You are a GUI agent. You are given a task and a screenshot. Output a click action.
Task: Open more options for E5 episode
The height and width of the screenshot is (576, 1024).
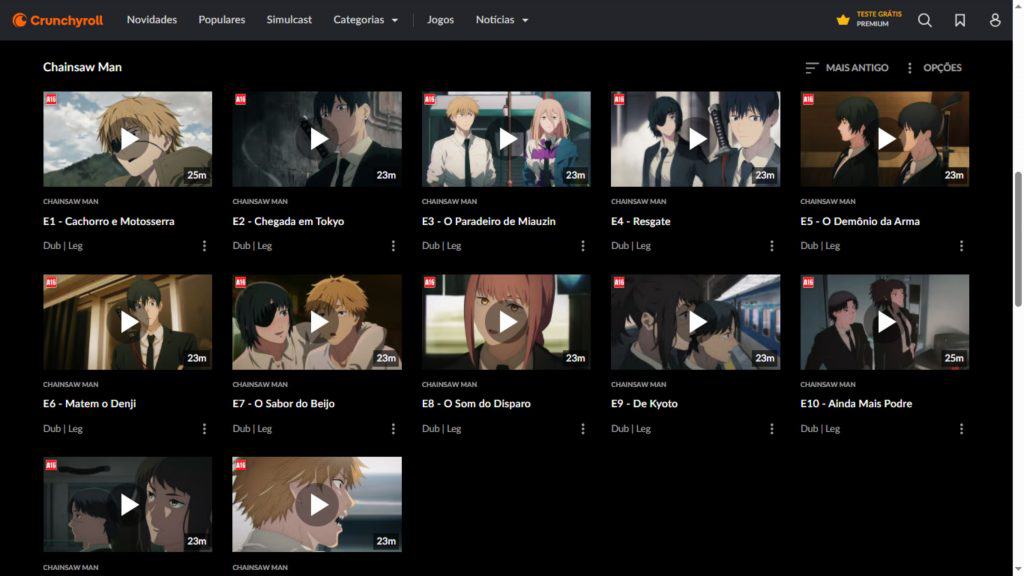(x=961, y=246)
